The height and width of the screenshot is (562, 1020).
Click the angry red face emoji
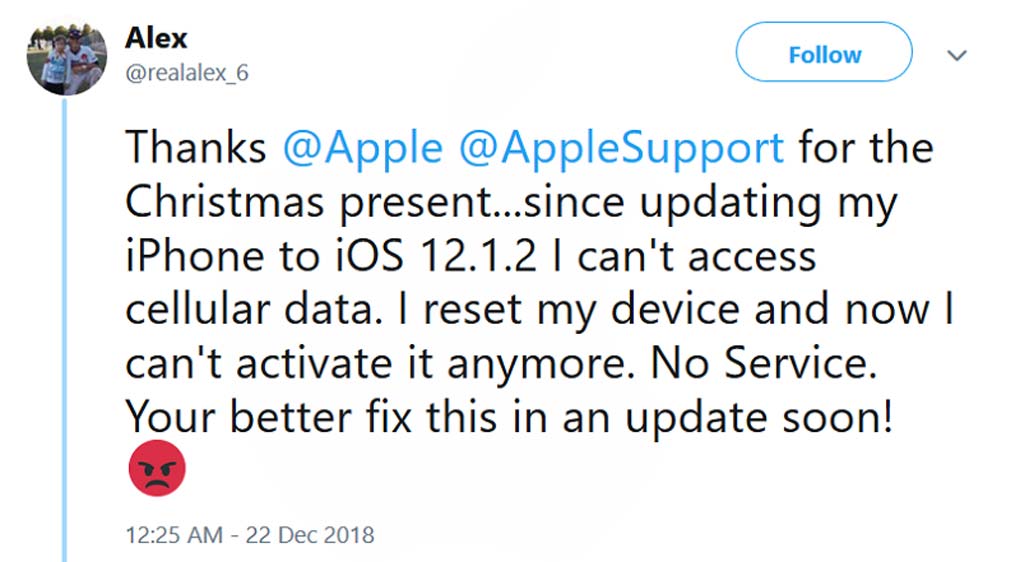[157, 466]
